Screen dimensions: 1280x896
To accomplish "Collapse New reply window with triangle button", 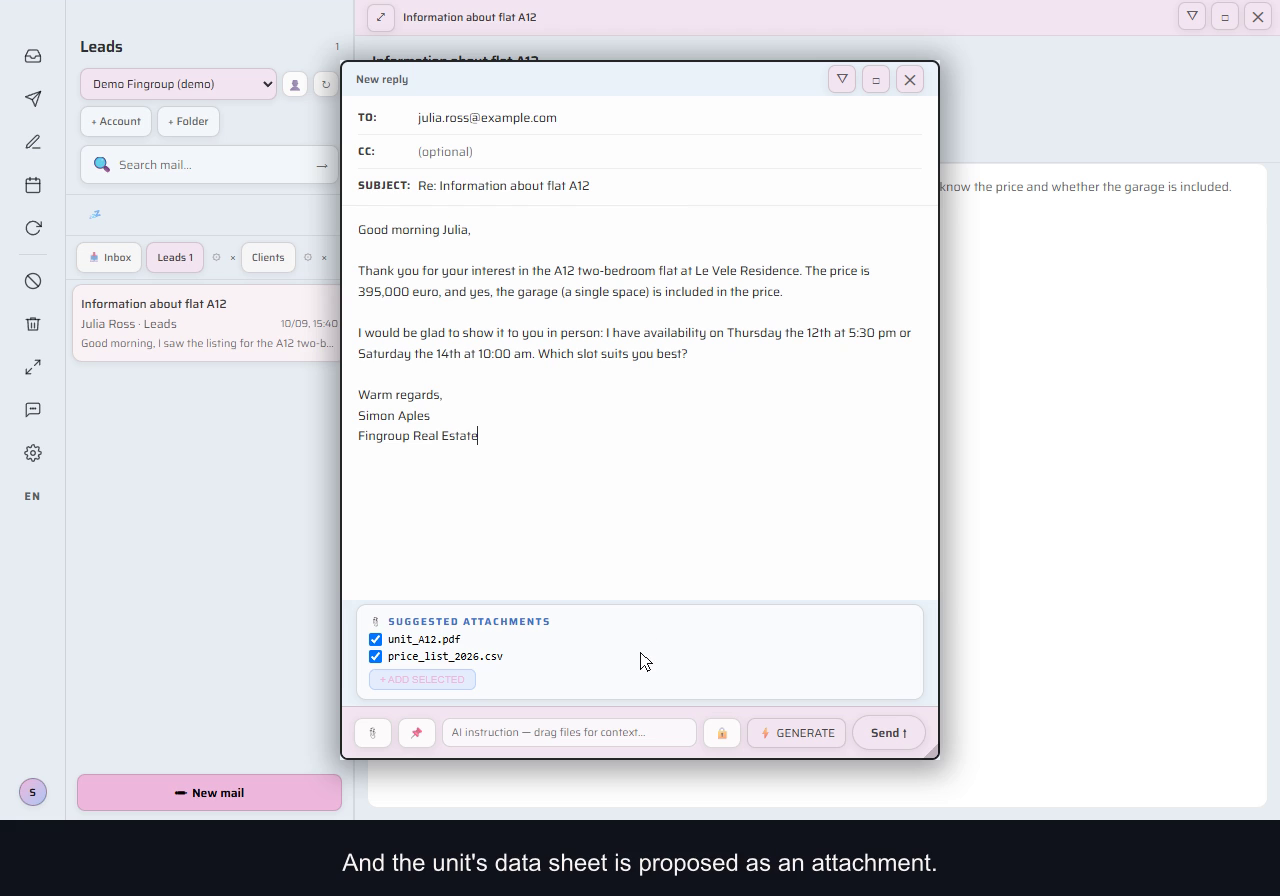I will 842,80.
